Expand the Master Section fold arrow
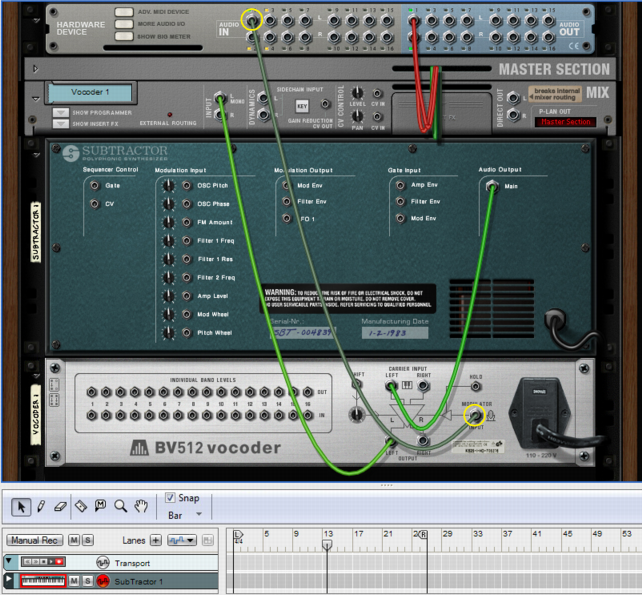This screenshot has width=642, height=595. [x=35, y=70]
